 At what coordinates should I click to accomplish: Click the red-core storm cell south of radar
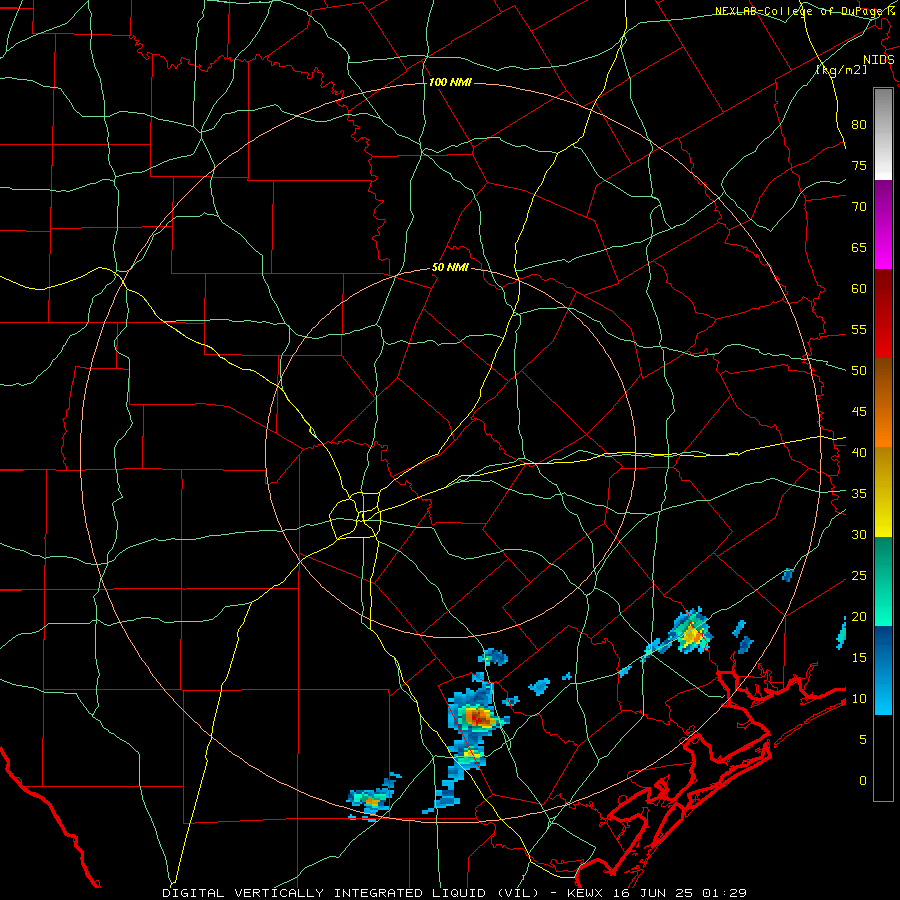478,716
